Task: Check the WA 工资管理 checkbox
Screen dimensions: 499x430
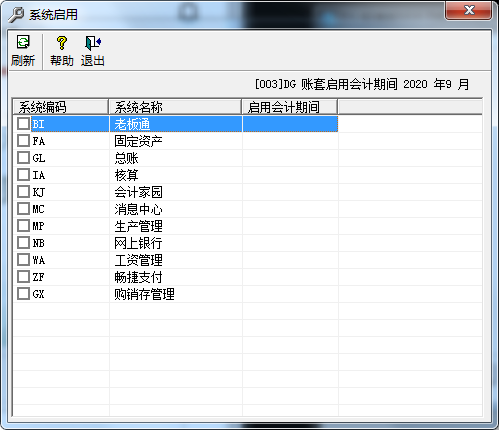Action: (x=23, y=260)
